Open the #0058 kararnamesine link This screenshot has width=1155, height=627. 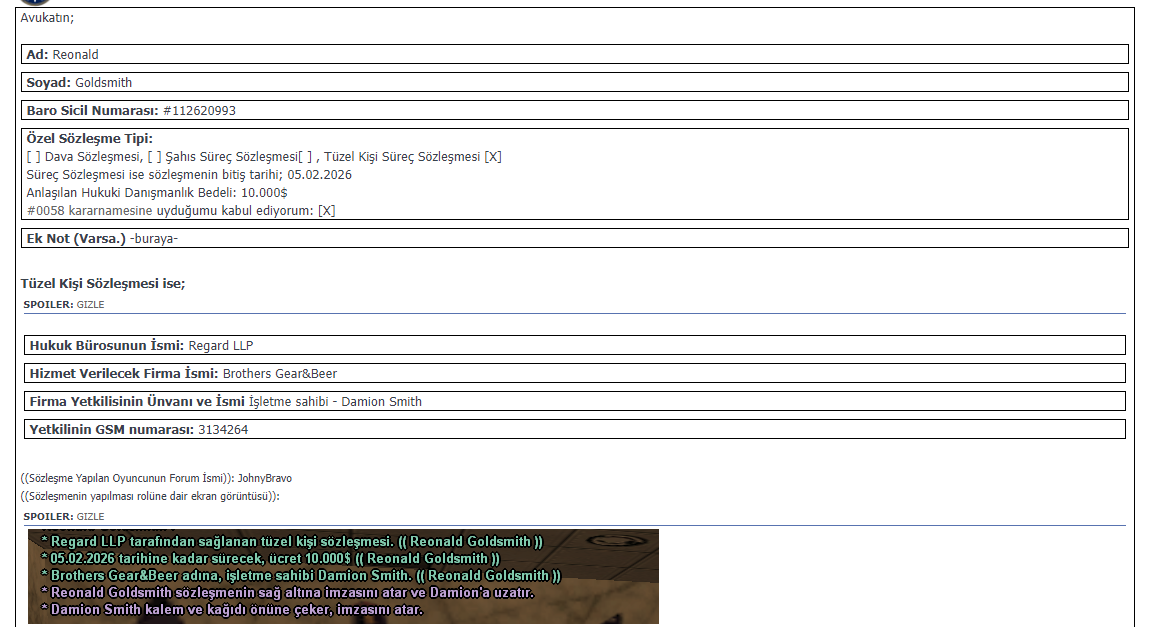pos(89,211)
